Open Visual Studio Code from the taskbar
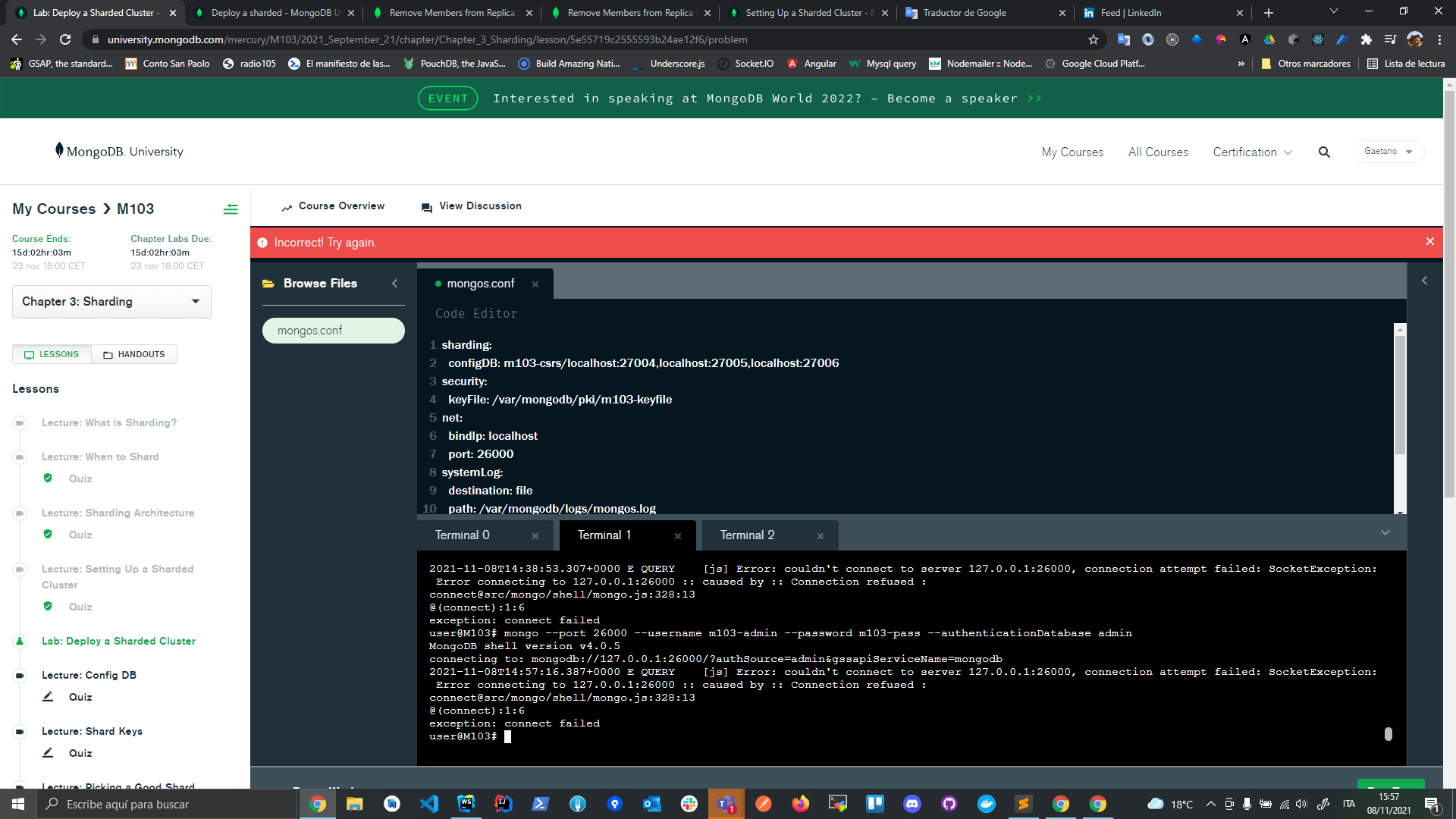Viewport: 1456px width, 819px height. pos(428,804)
